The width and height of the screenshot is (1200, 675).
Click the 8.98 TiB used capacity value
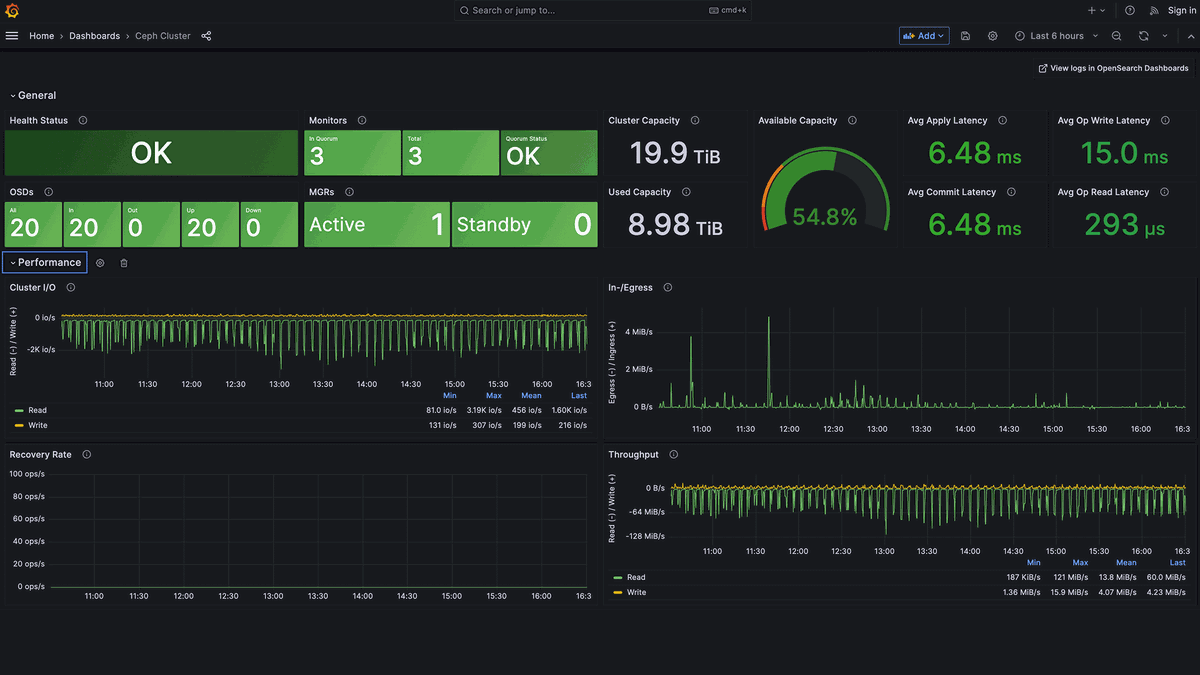[x=675, y=225]
